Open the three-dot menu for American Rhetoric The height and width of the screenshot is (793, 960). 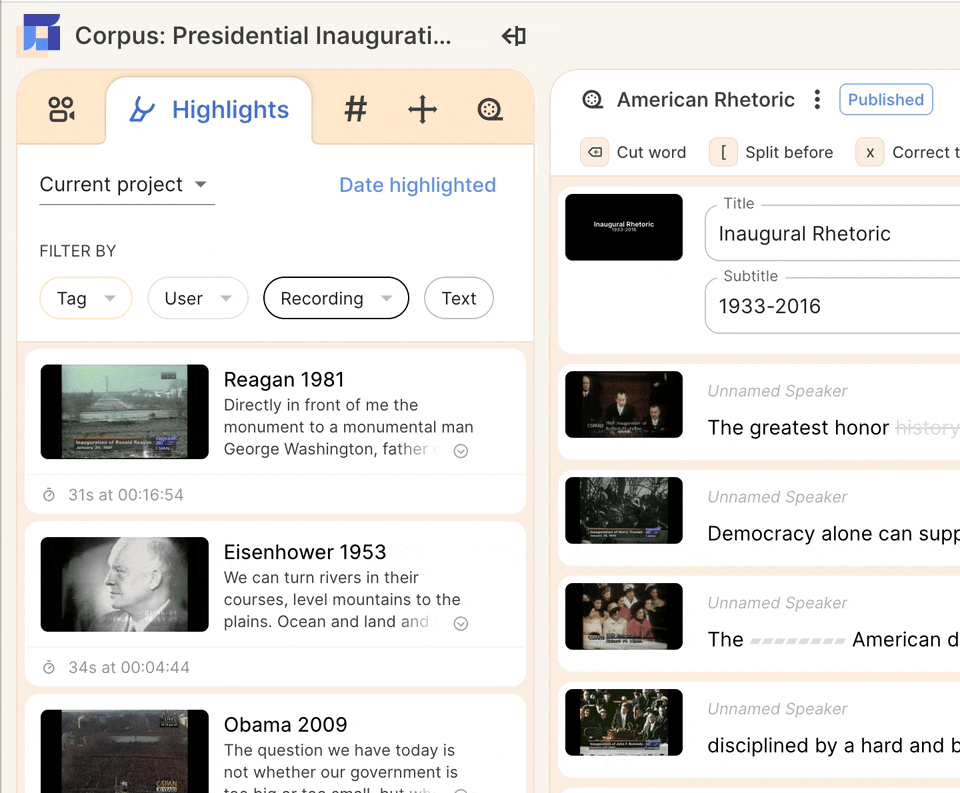click(x=817, y=99)
